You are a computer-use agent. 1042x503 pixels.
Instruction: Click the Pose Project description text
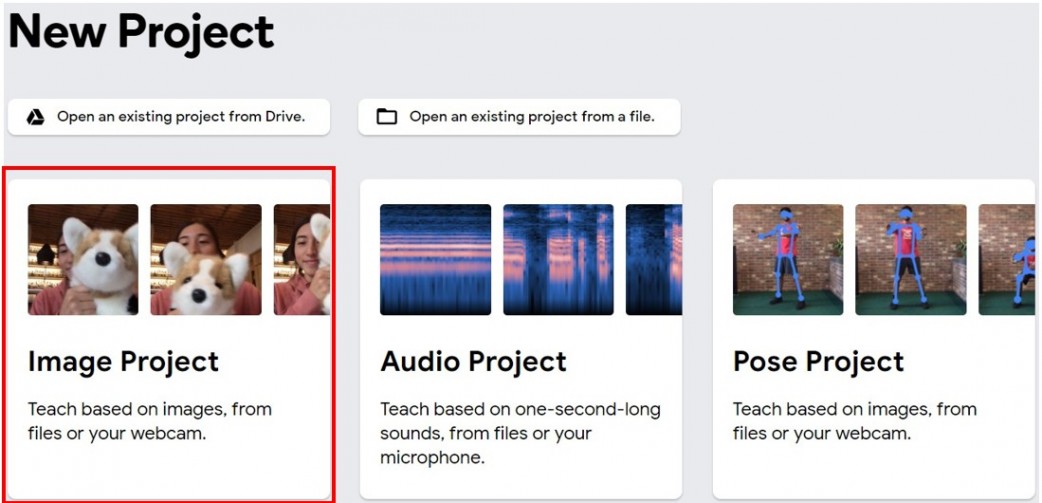click(x=854, y=422)
